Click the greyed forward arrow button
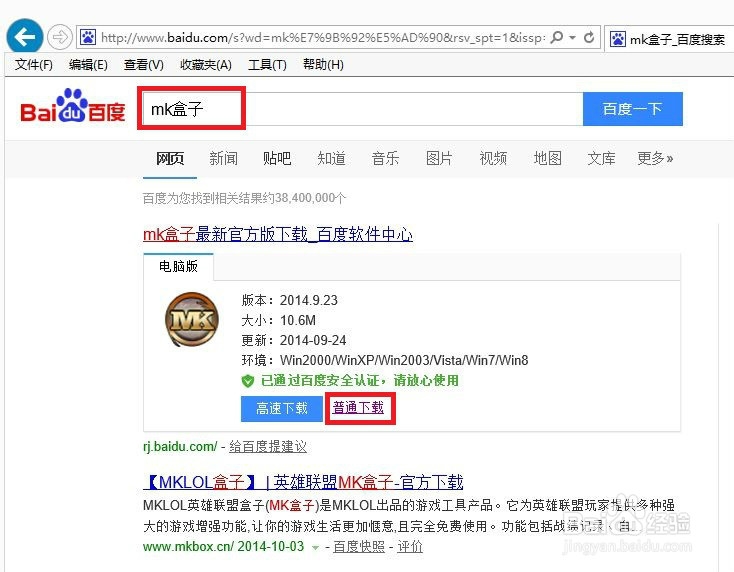This screenshot has height=572, width=734. pos(59,37)
